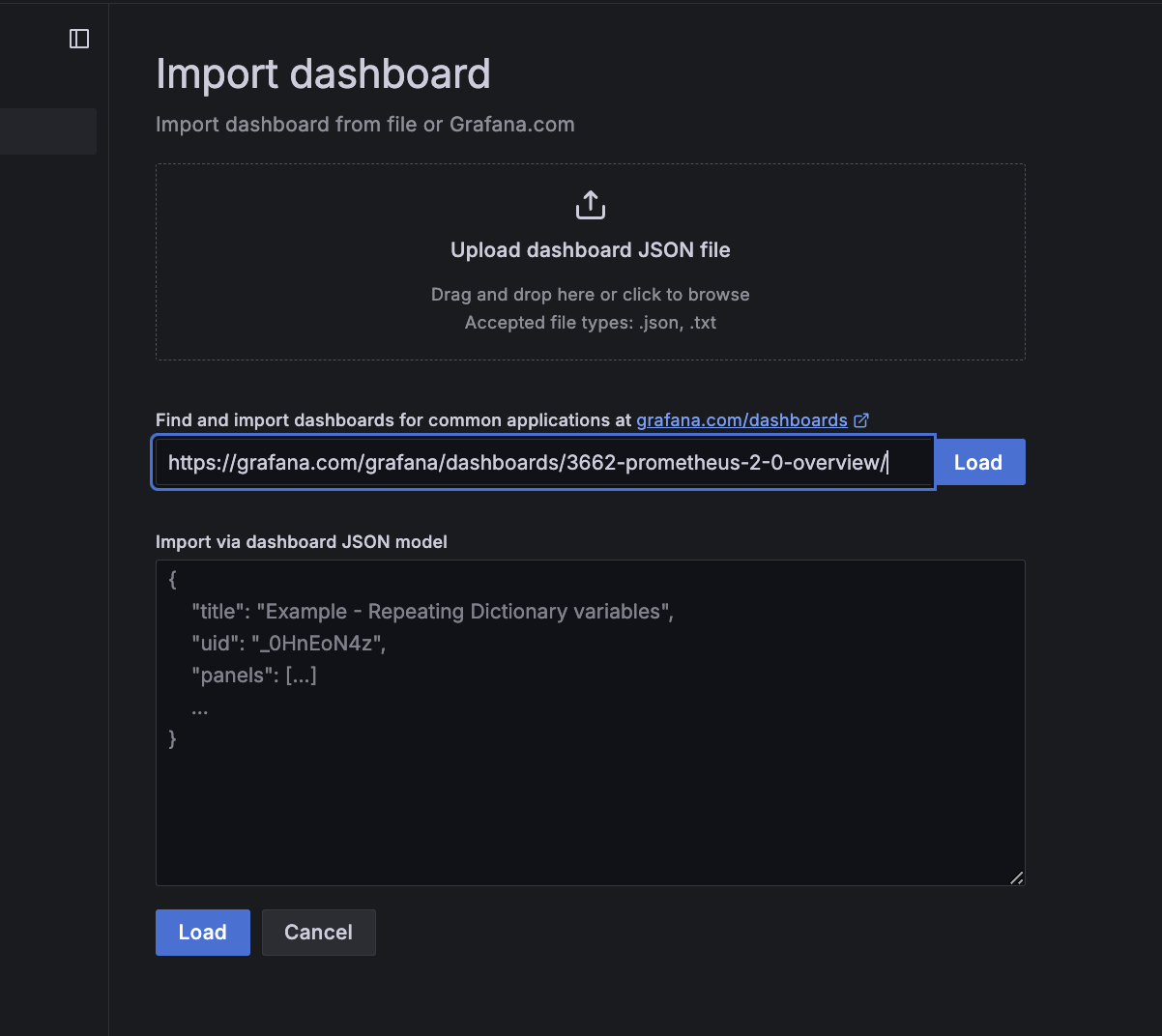This screenshot has height=1036, width=1162.
Task: Collapse the navigation sidebar panel
Action: [79, 39]
